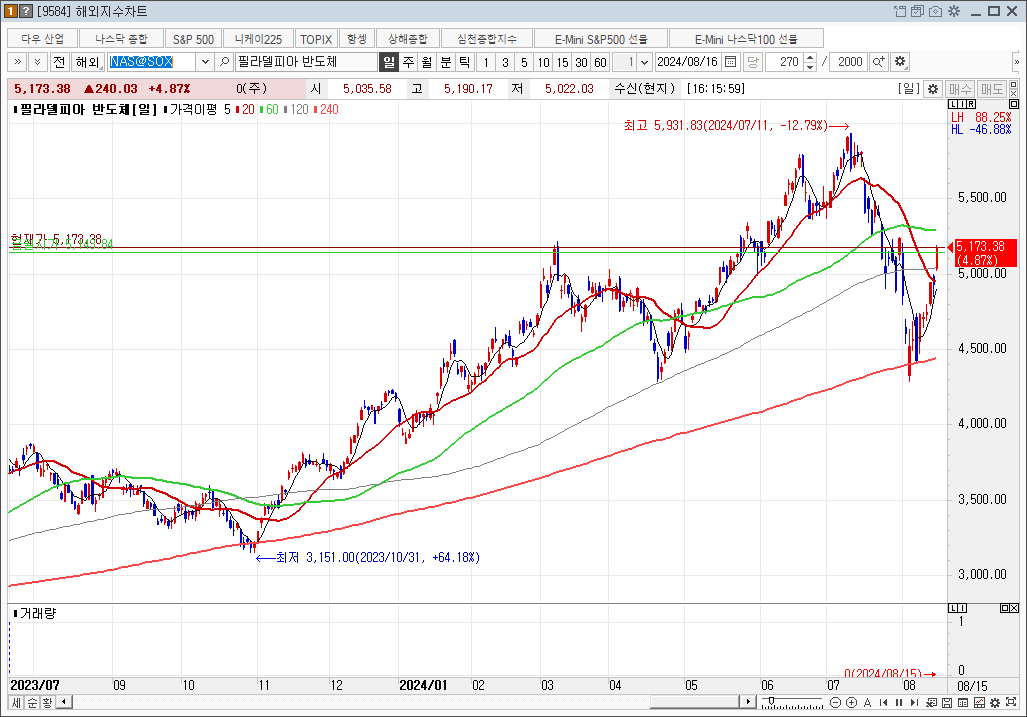Click the gear icon beside the 매수 button
Viewport: 1027px width, 717px height.
pyautogui.click(x=932, y=89)
